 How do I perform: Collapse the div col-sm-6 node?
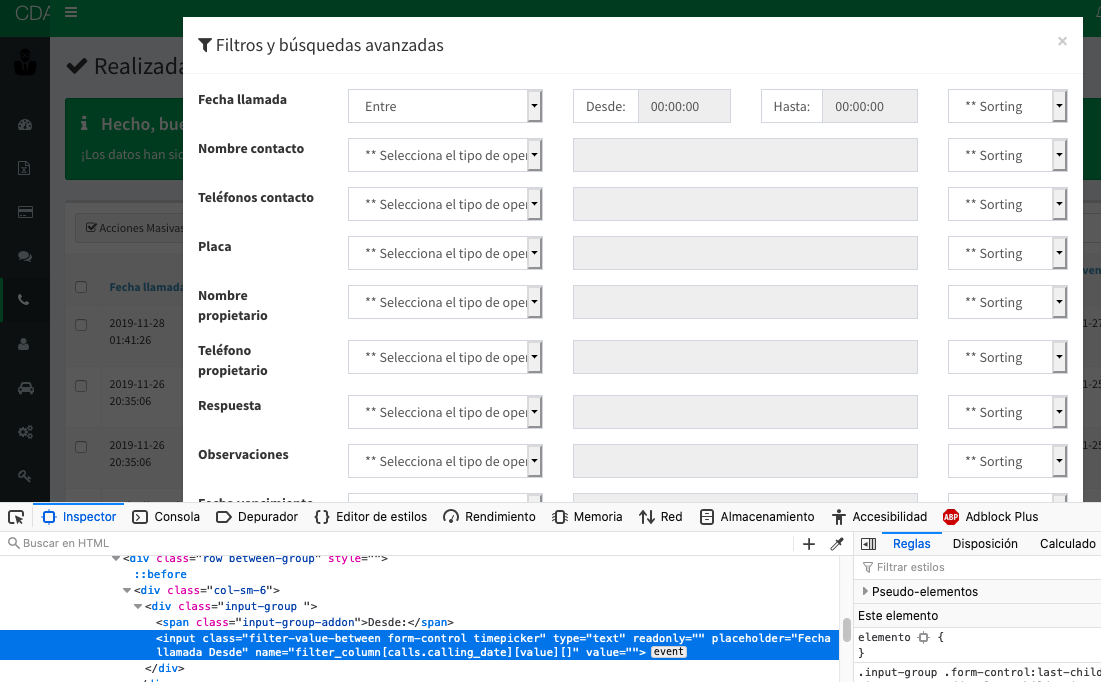(x=127, y=591)
